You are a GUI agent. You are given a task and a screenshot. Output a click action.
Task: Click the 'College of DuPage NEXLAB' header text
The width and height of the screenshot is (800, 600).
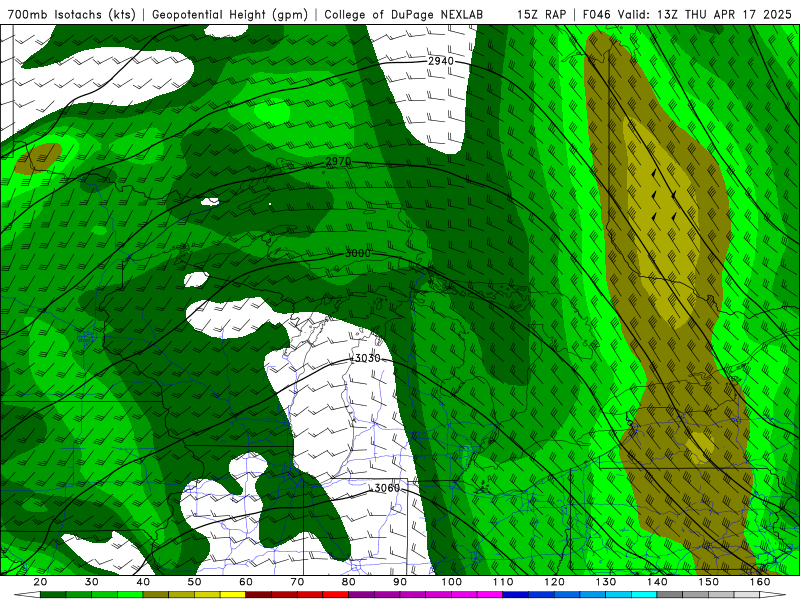click(x=404, y=15)
